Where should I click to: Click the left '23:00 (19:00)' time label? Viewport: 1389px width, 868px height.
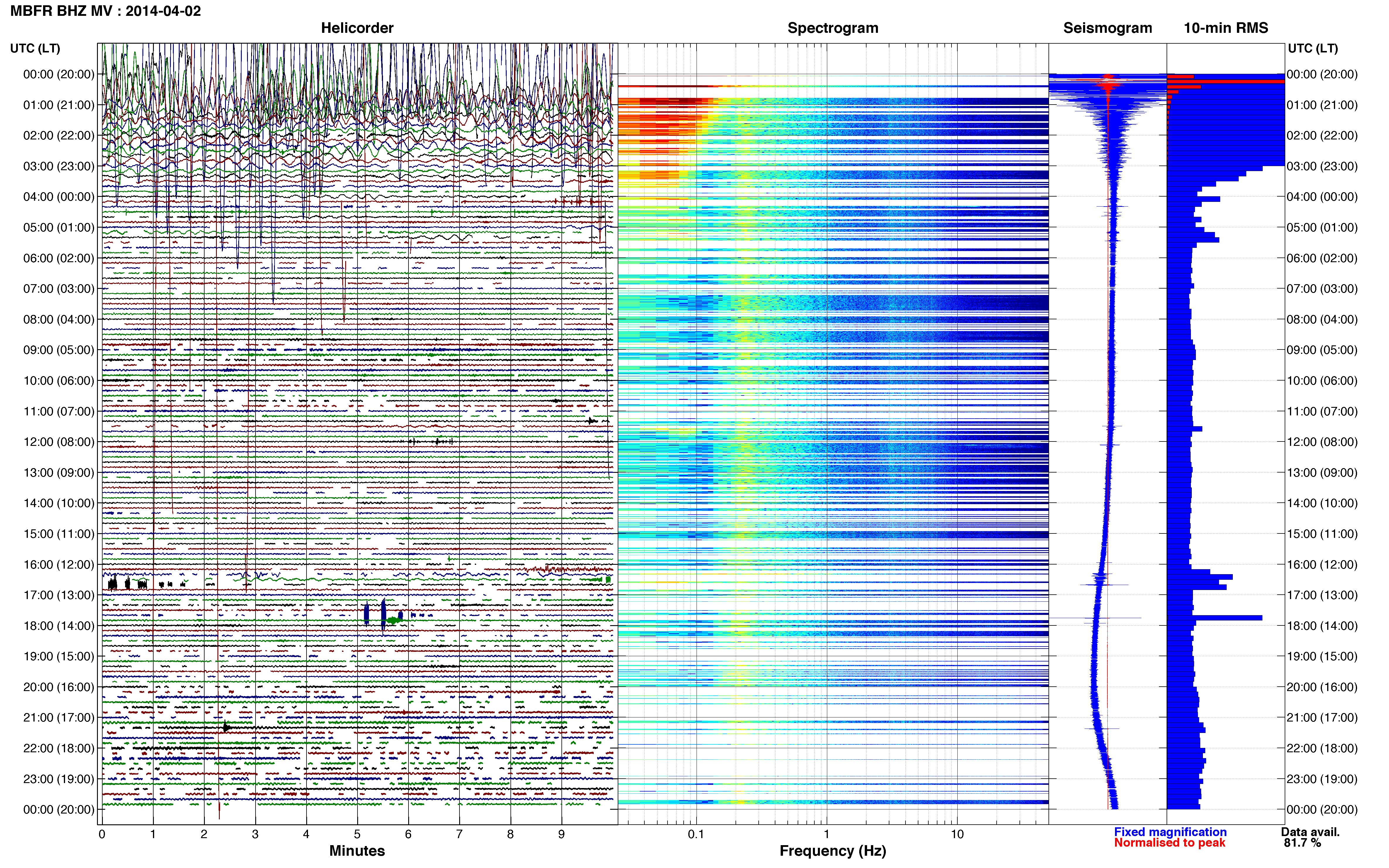[59, 779]
